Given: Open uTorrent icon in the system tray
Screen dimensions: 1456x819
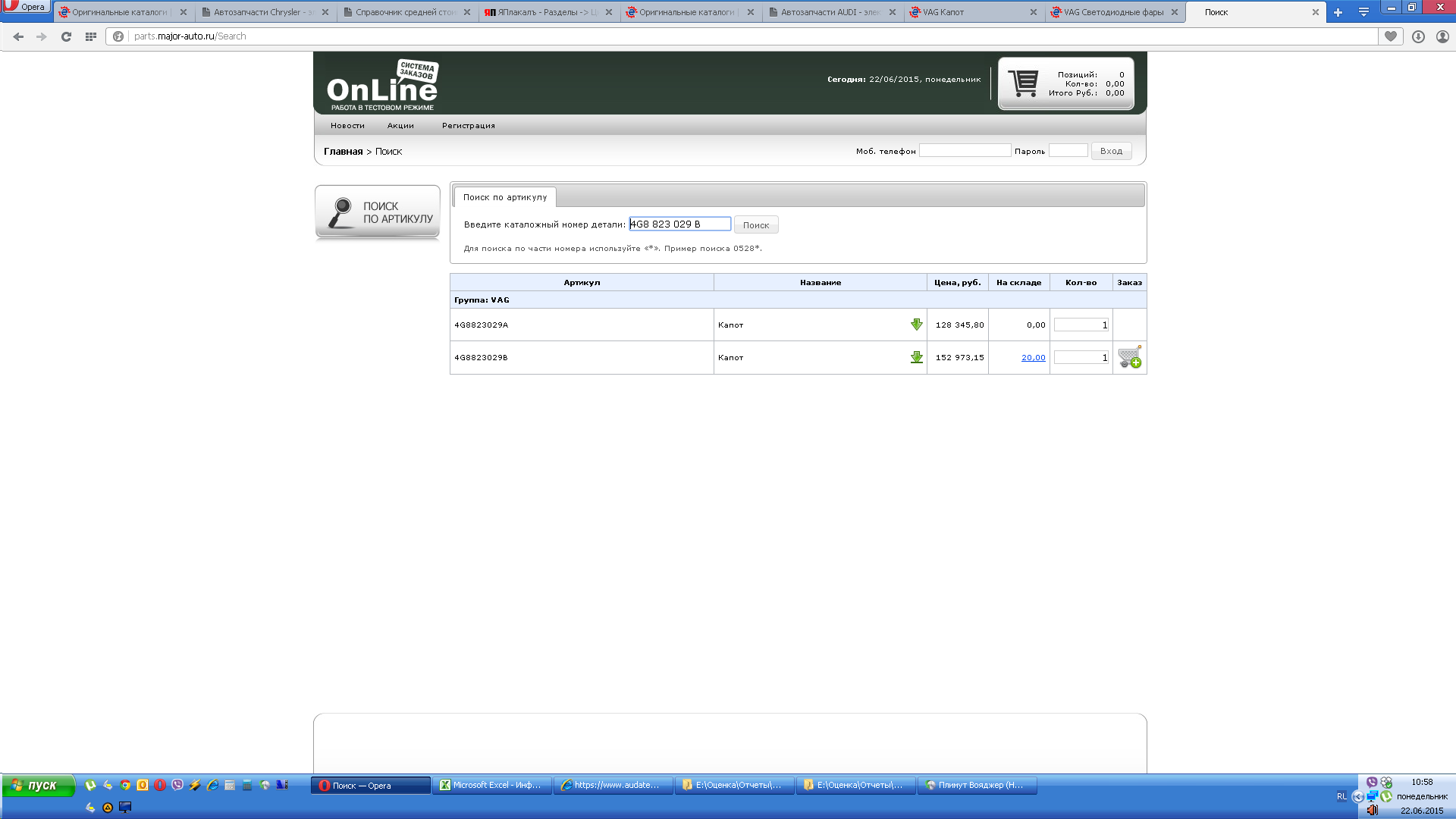Looking at the screenshot, I should 1386,796.
